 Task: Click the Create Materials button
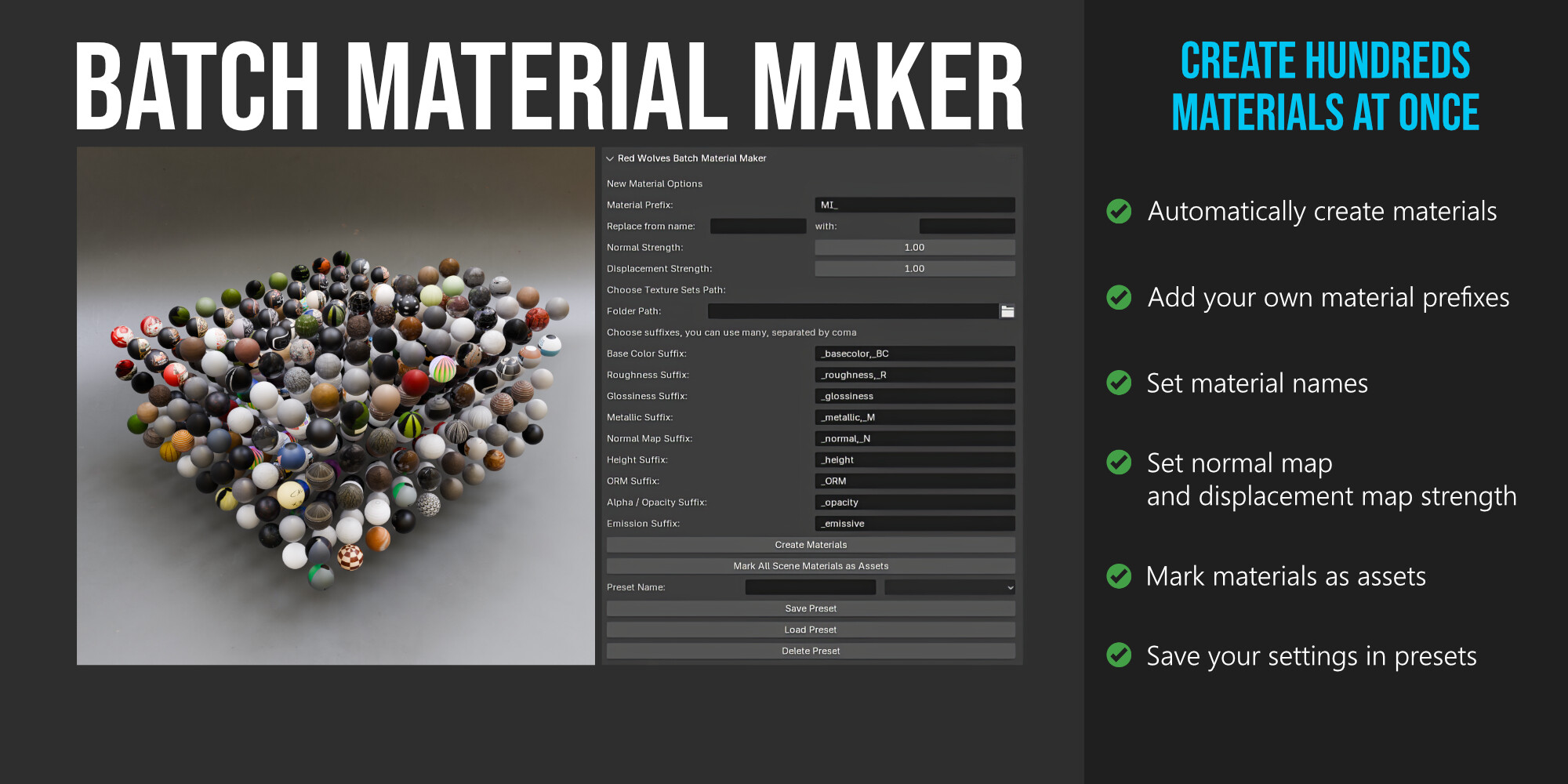pos(811,545)
